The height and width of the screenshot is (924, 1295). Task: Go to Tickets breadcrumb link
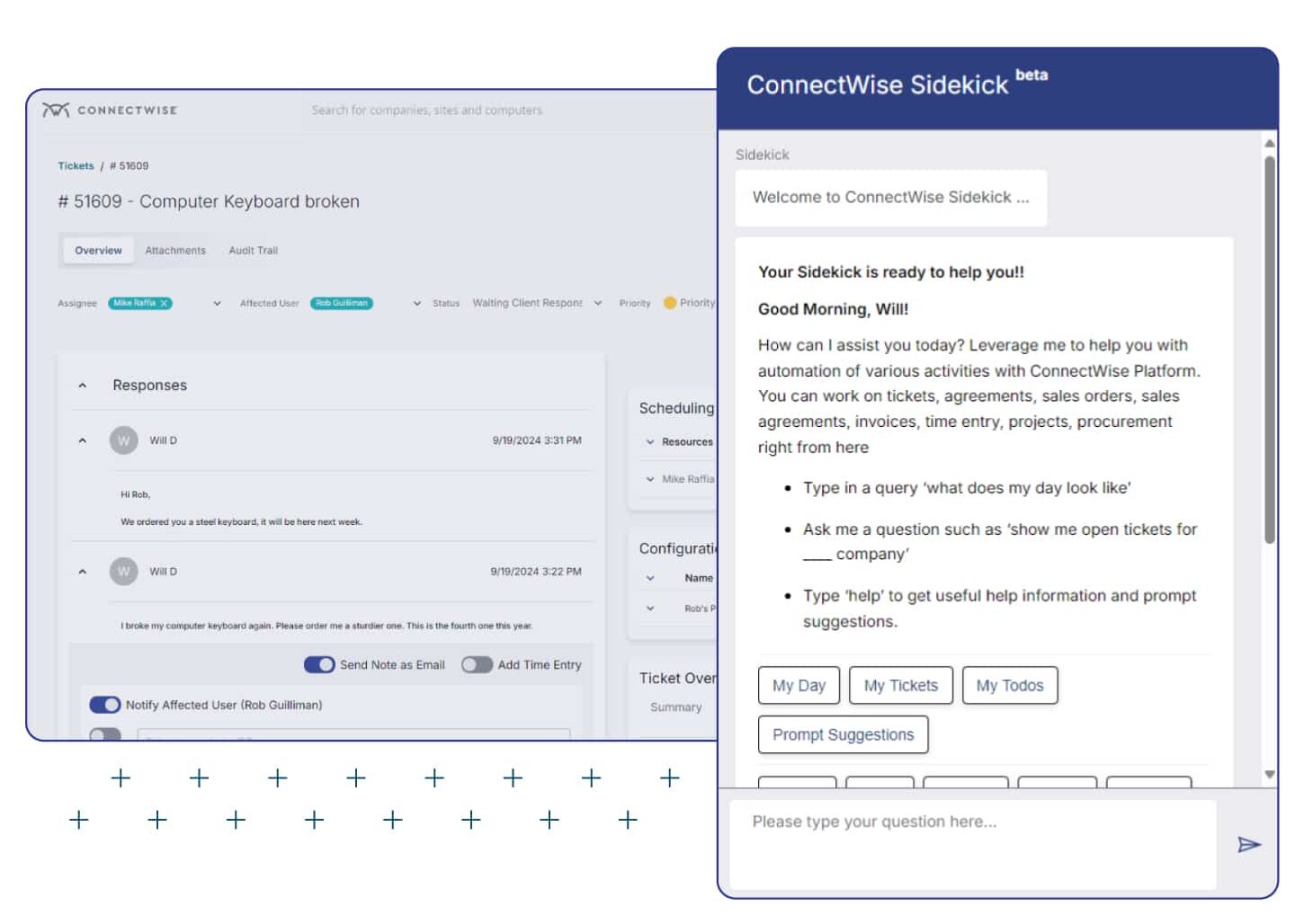76,166
